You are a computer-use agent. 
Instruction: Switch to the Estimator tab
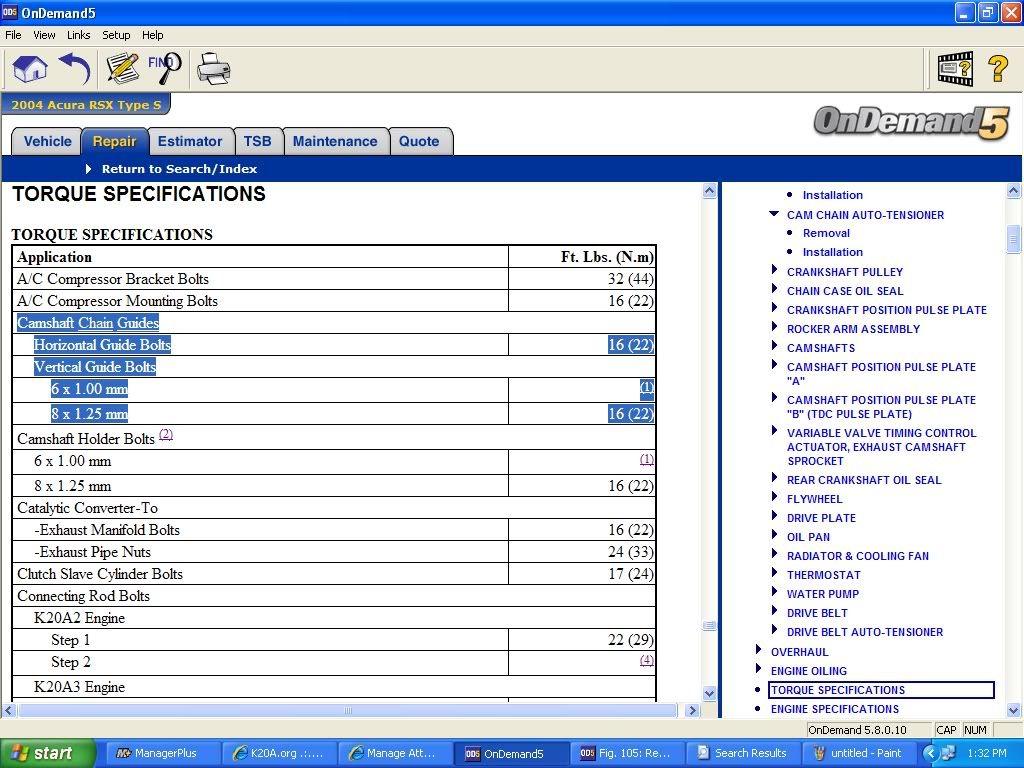tap(190, 141)
